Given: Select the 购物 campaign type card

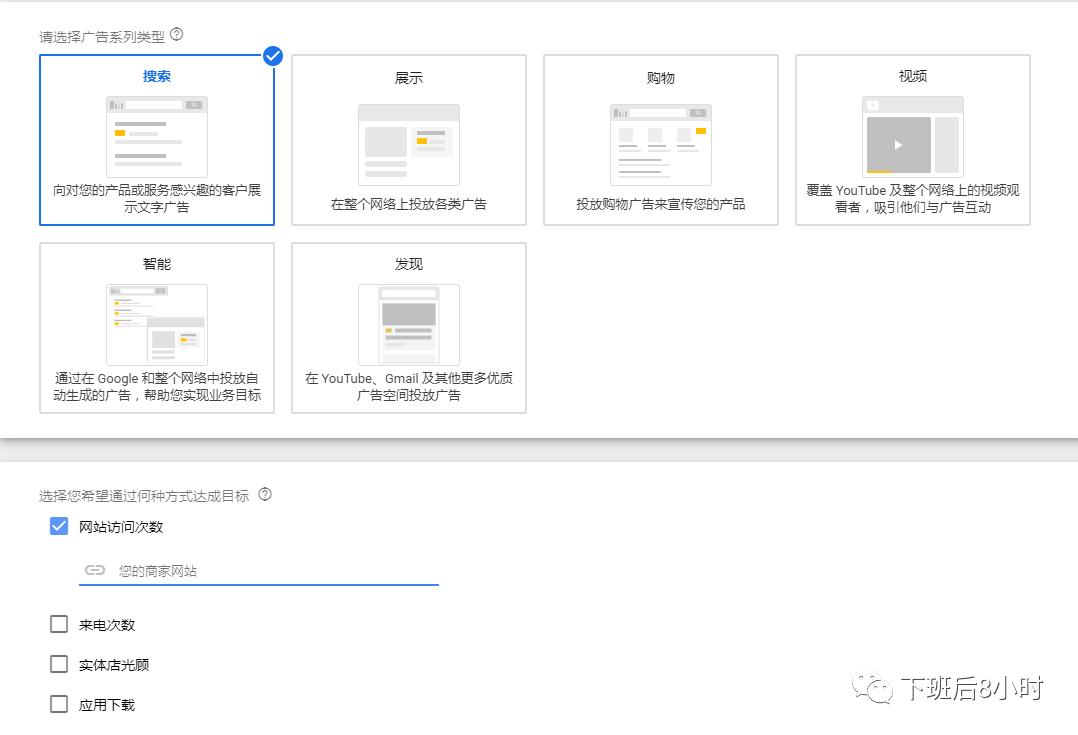Looking at the screenshot, I should (x=660, y=140).
